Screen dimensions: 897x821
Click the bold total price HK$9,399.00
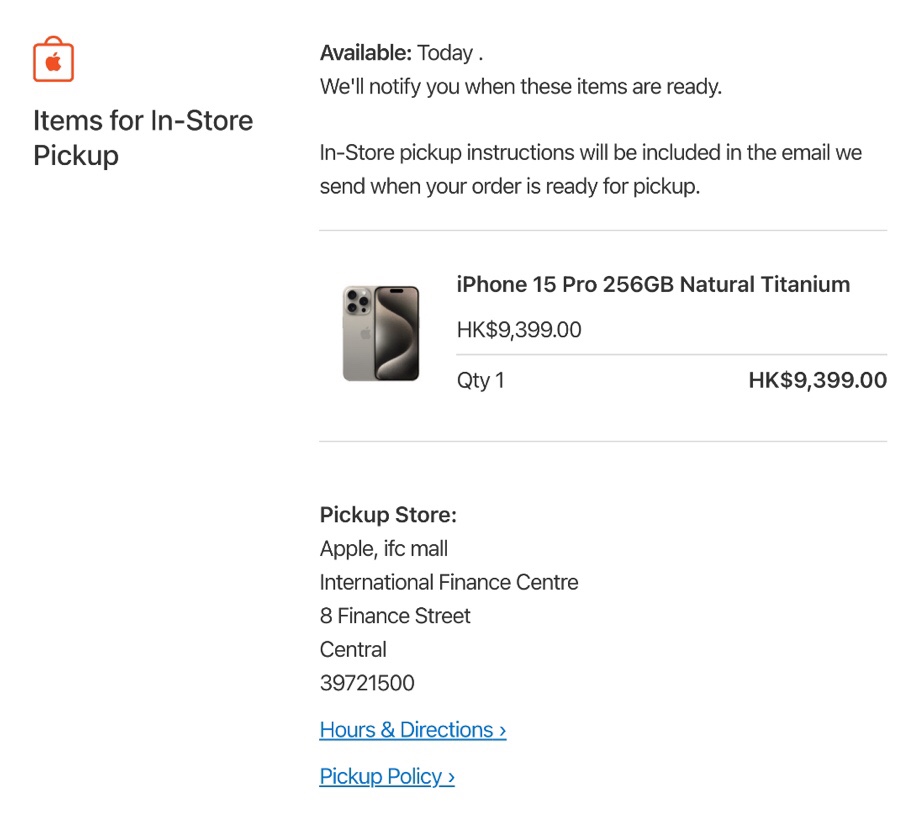click(817, 380)
